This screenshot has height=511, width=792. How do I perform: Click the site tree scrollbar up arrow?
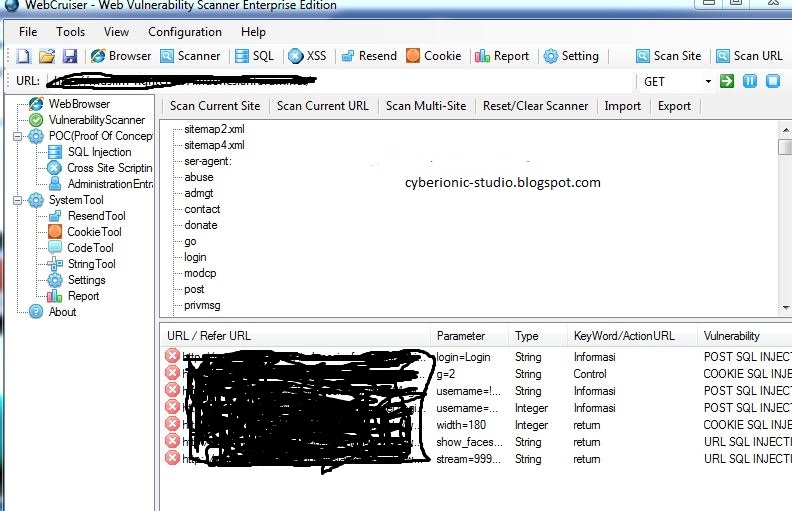coord(785,130)
